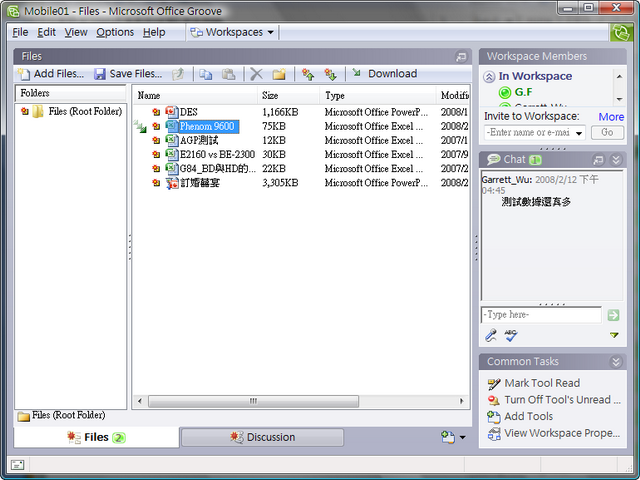
Task: Click the chat Type here input field
Action: pos(541,315)
